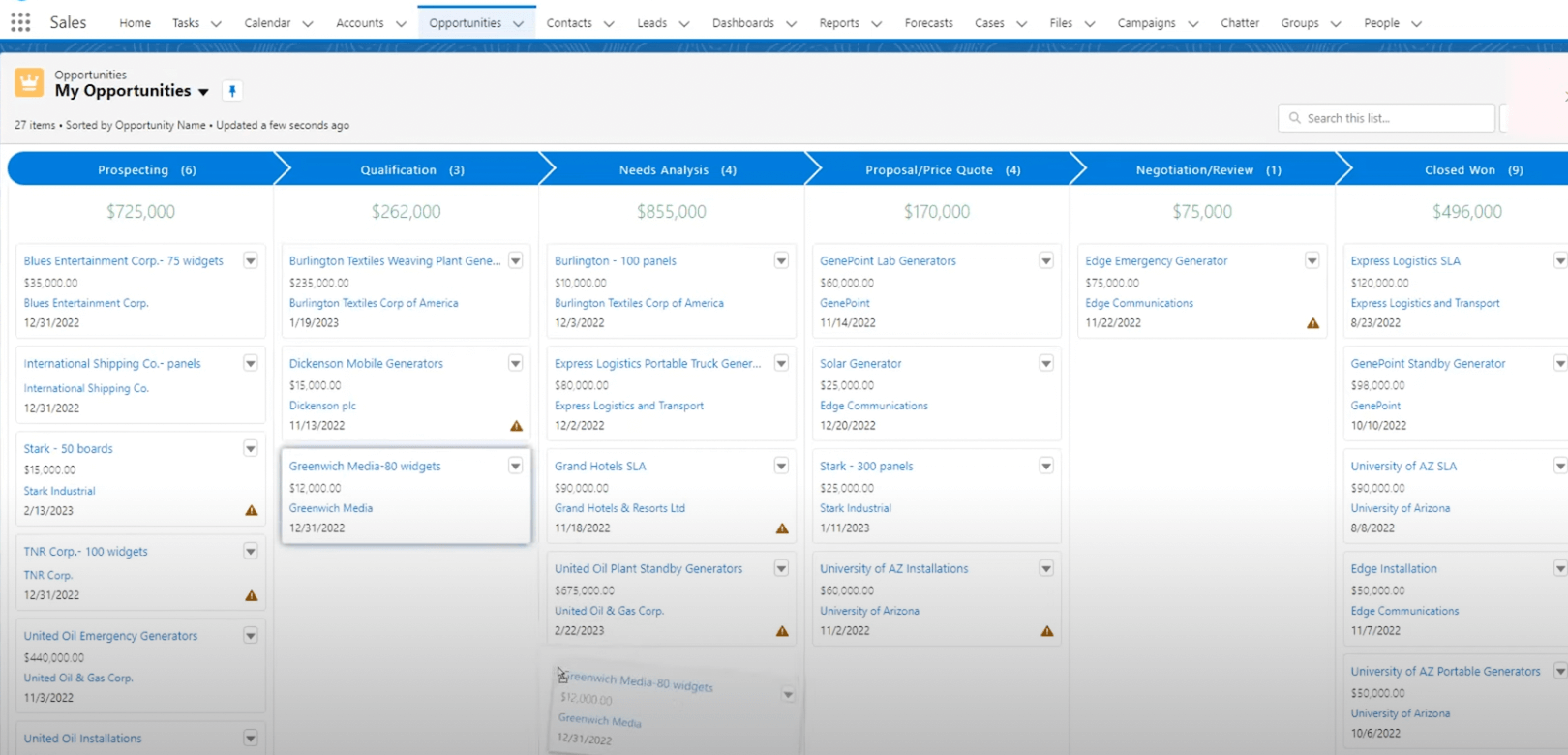Switch to the Campaigns tab
The height and width of the screenshot is (755, 1568).
(1146, 23)
